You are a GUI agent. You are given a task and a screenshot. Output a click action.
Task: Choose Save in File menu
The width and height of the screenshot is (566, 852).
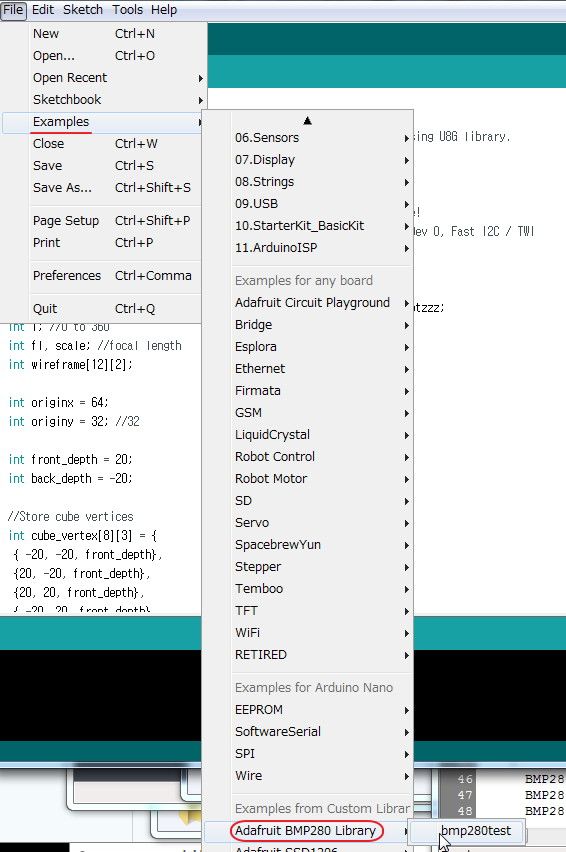102,166
